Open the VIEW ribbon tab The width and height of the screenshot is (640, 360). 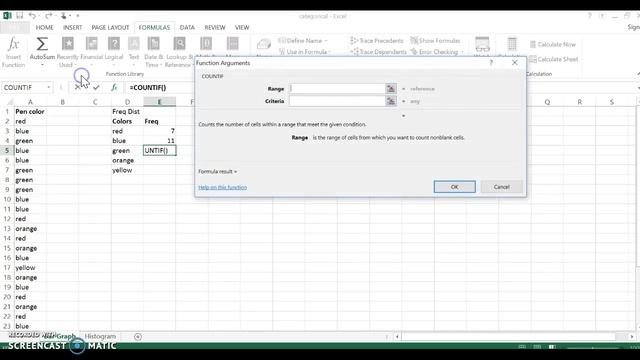tap(242, 27)
